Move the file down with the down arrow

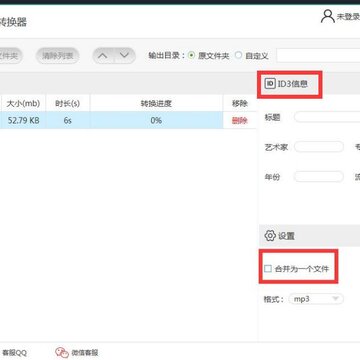point(124,55)
